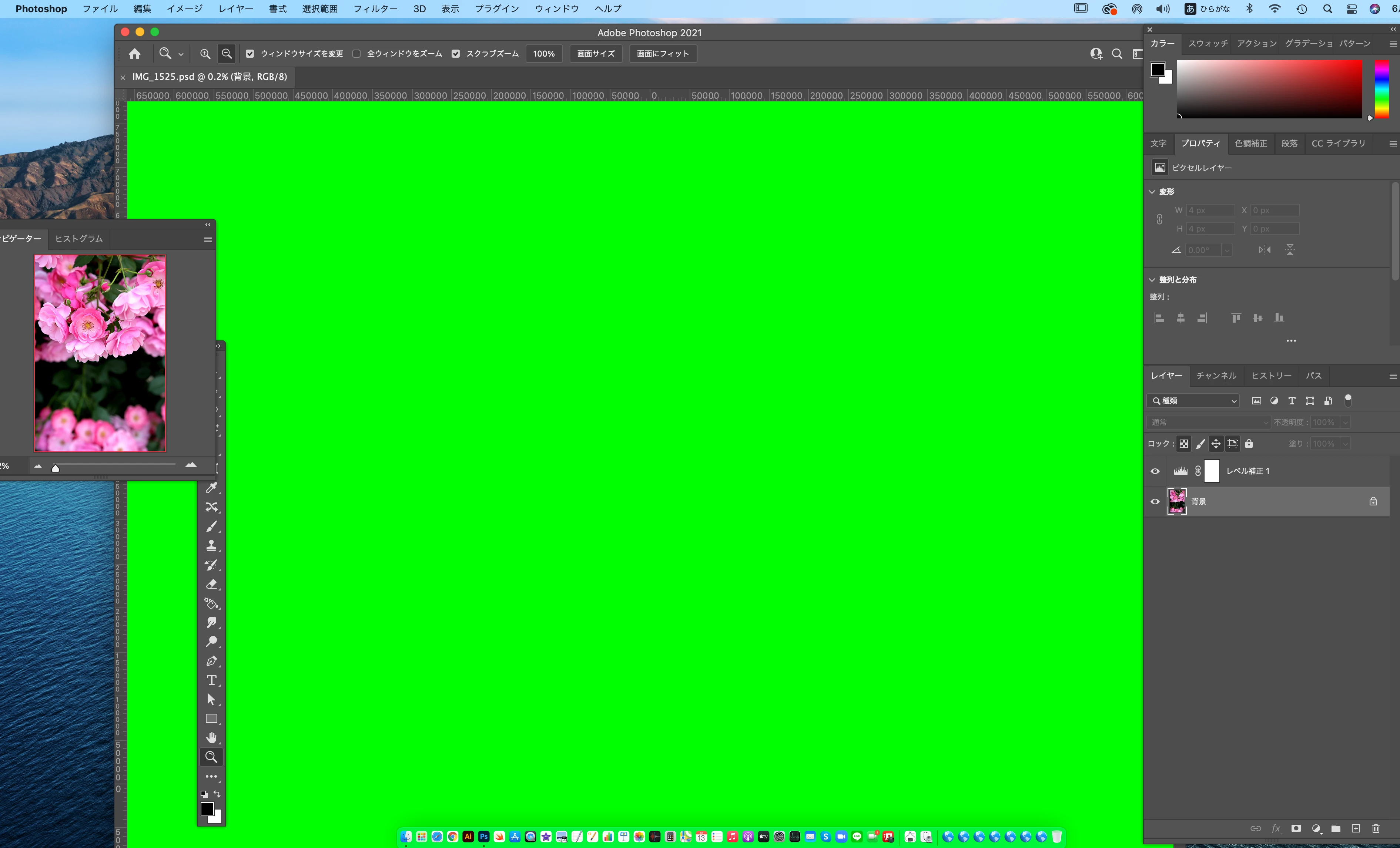Viewport: 1400px width, 848px height.
Task: Collapse the 整列と分布 section
Action: (x=1152, y=280)
